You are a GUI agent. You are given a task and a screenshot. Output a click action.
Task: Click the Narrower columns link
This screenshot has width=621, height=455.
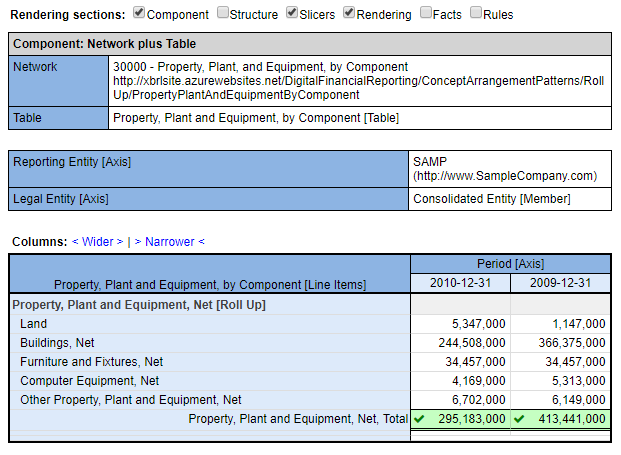[169, 241]
